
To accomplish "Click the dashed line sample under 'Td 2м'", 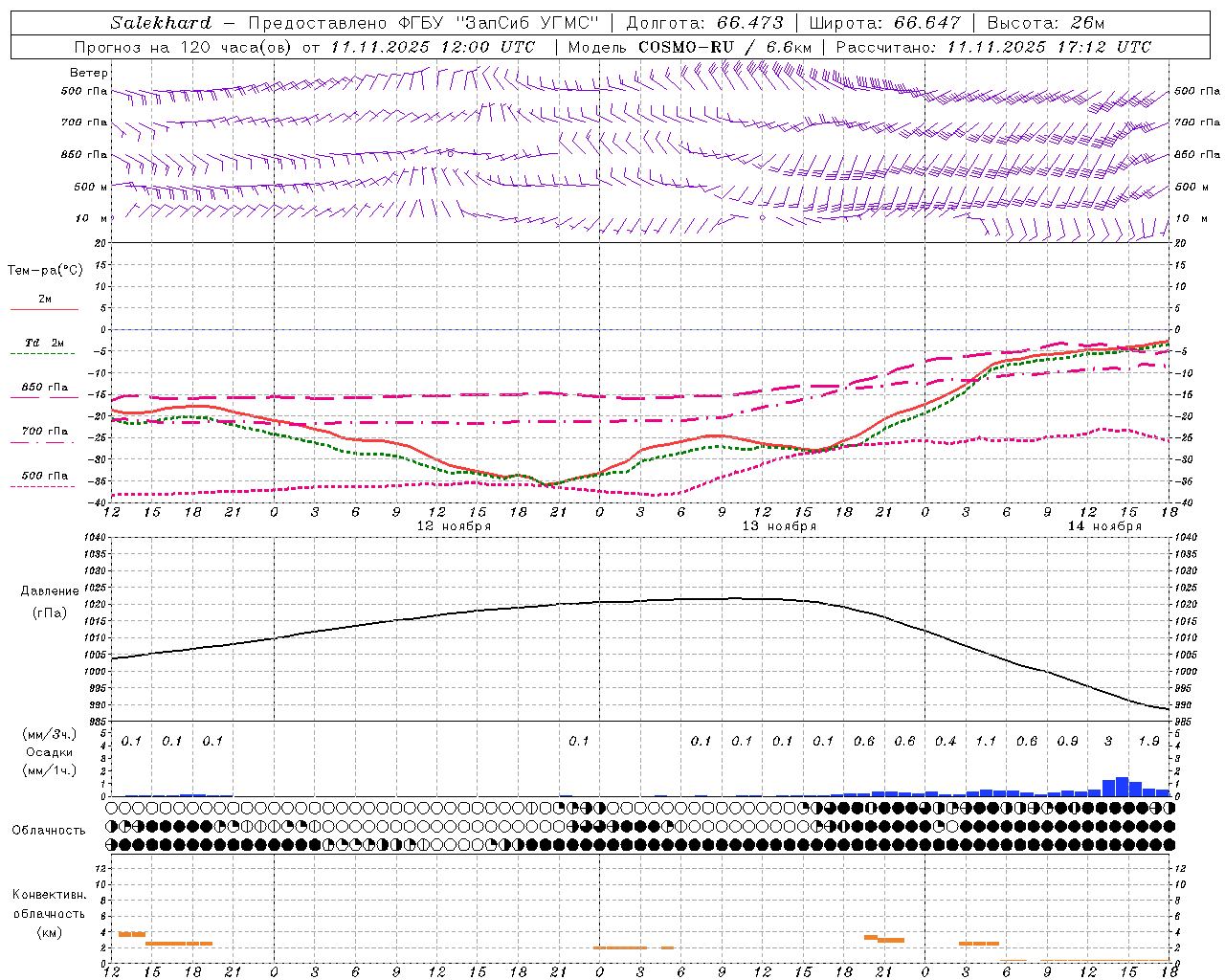I will (x=44, y=354).
